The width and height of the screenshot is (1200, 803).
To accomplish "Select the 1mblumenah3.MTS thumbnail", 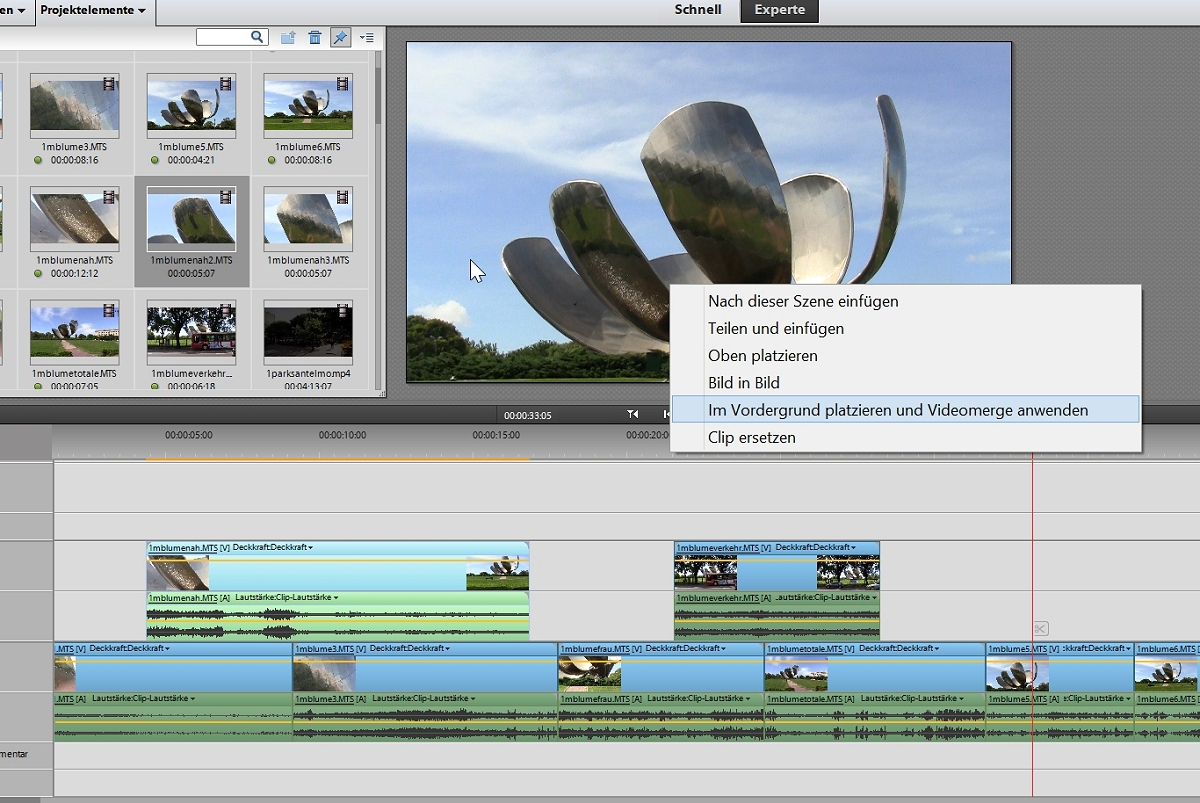I will click(x=308, y=218).
